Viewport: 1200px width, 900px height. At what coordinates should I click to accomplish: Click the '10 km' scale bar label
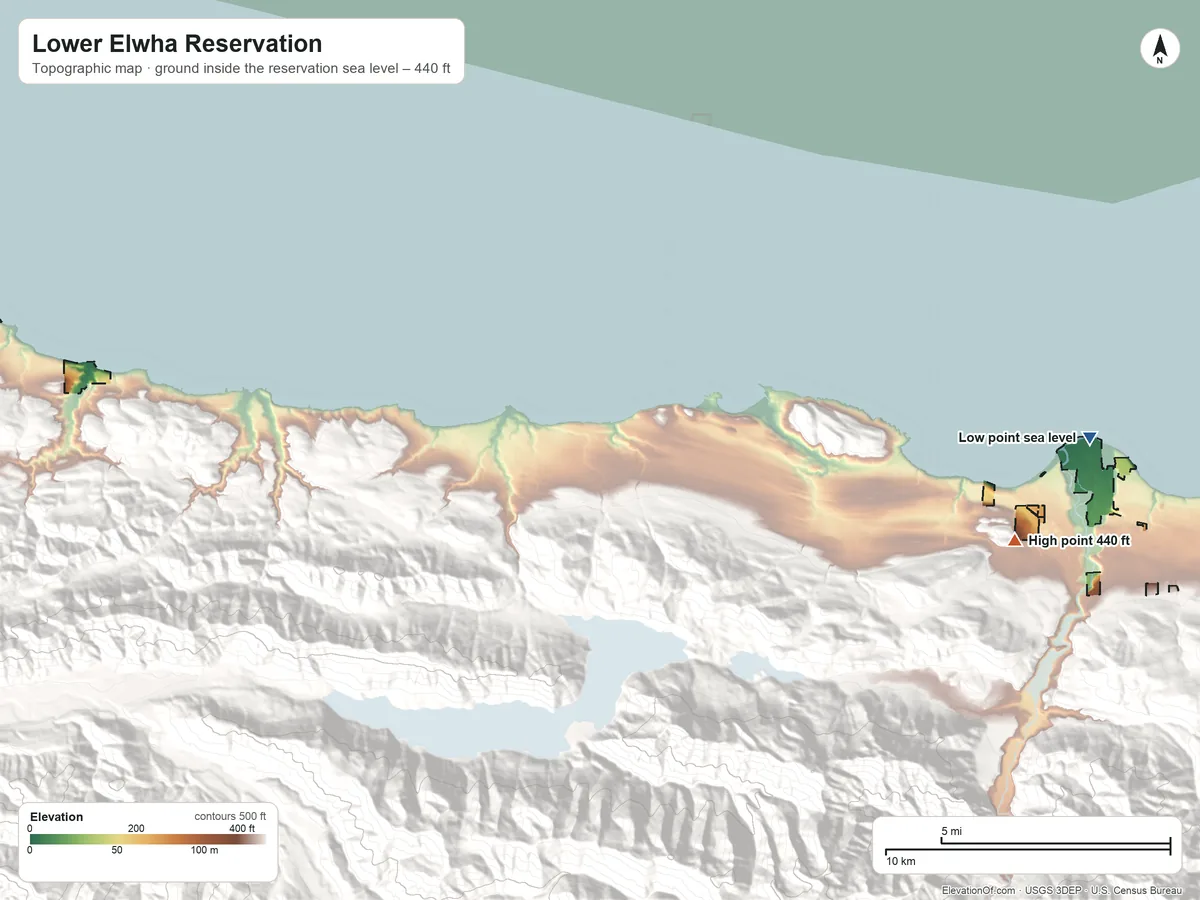click(900, 861)
